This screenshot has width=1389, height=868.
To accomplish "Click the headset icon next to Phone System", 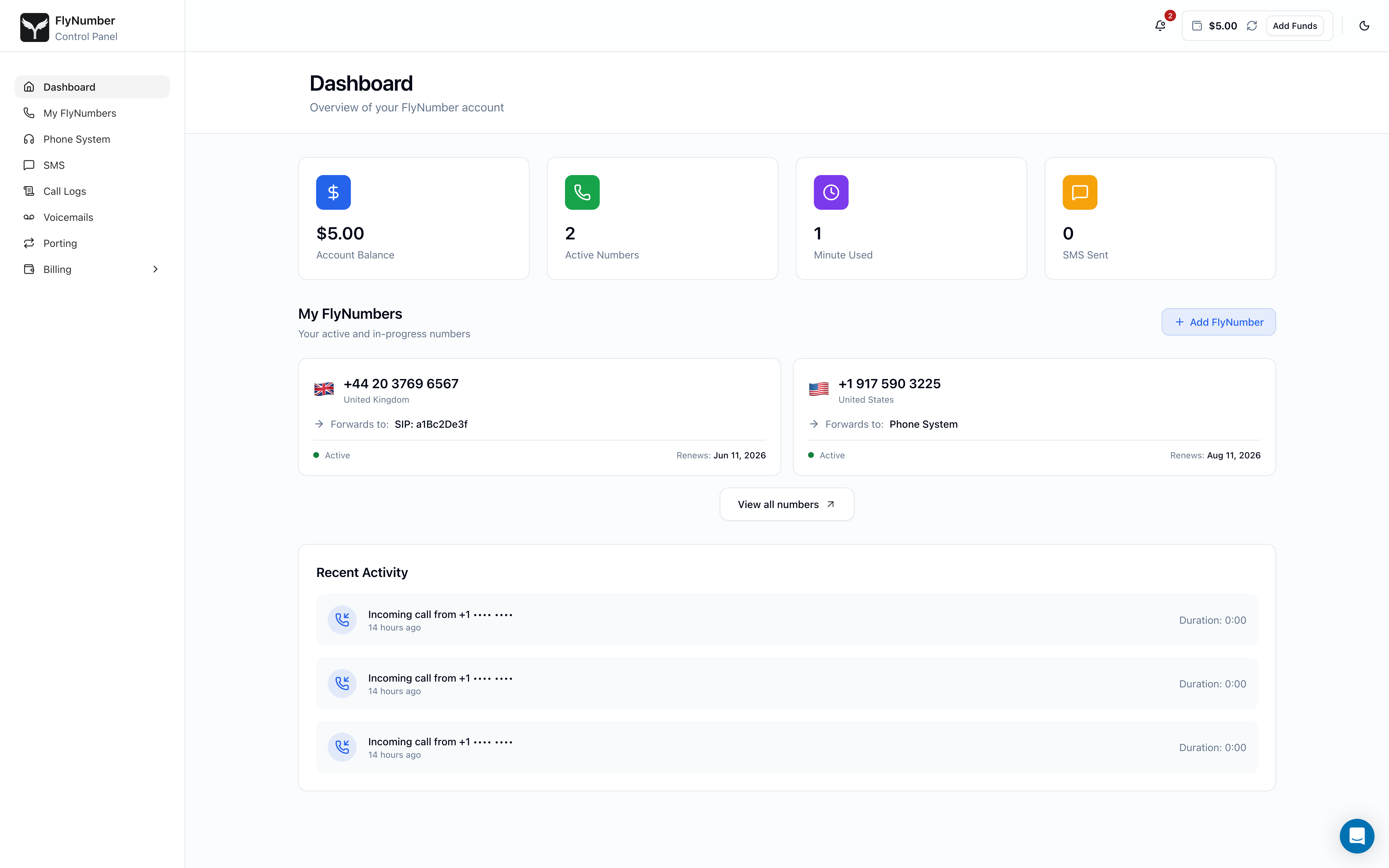I will pyautogui.click(x=29, y=139).
